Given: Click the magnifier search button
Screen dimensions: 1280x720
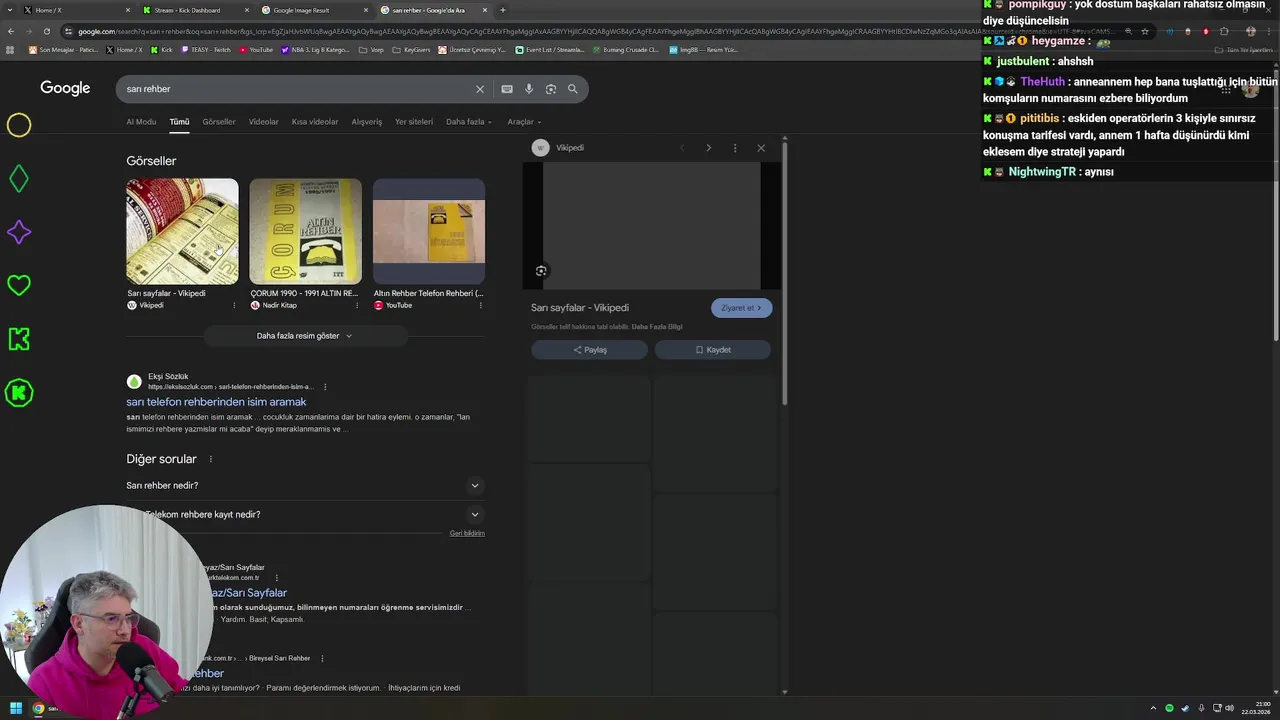Looking at the screenshot, I should click(573, 89).
